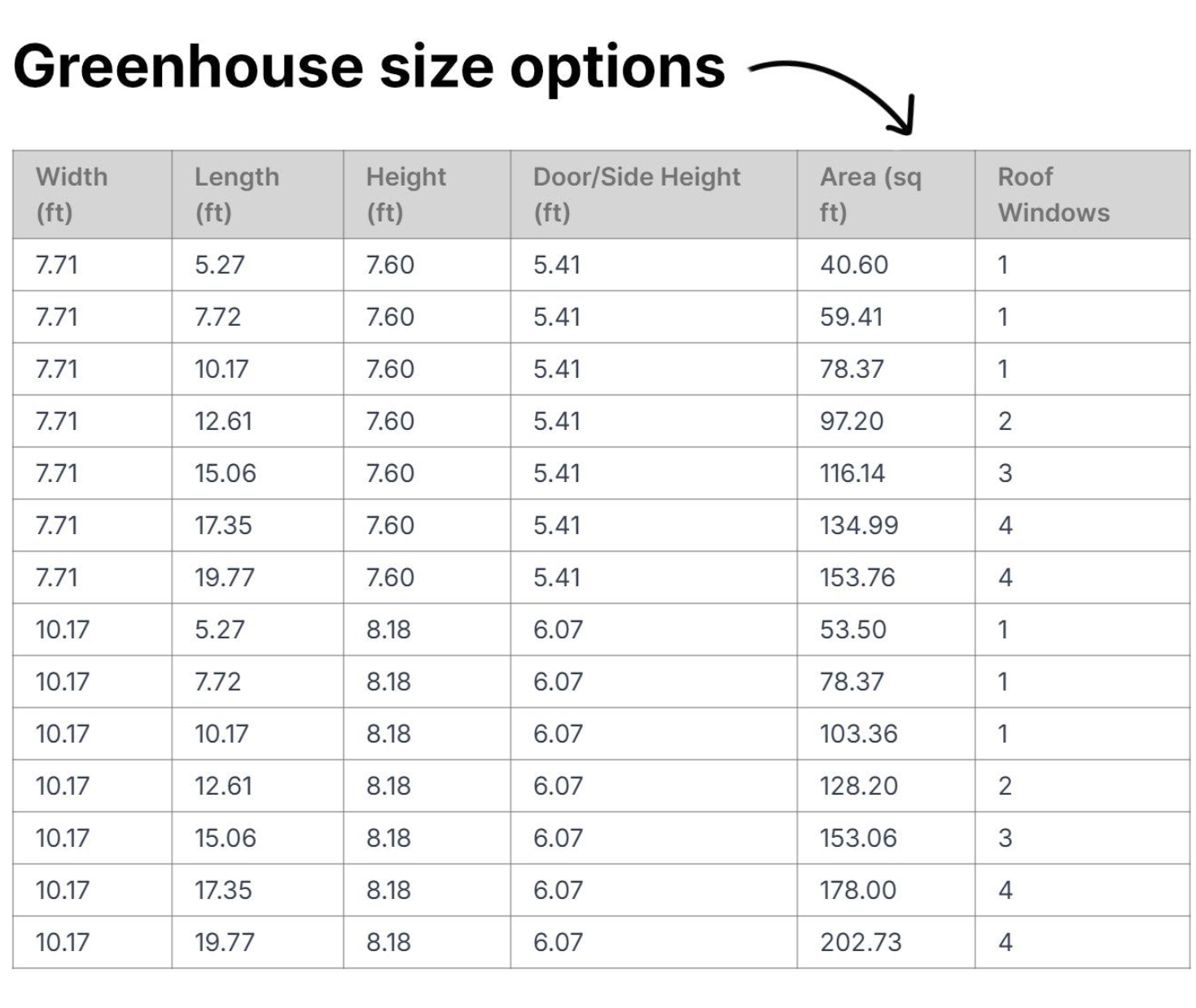Click the 97.20 area cell

852,421
